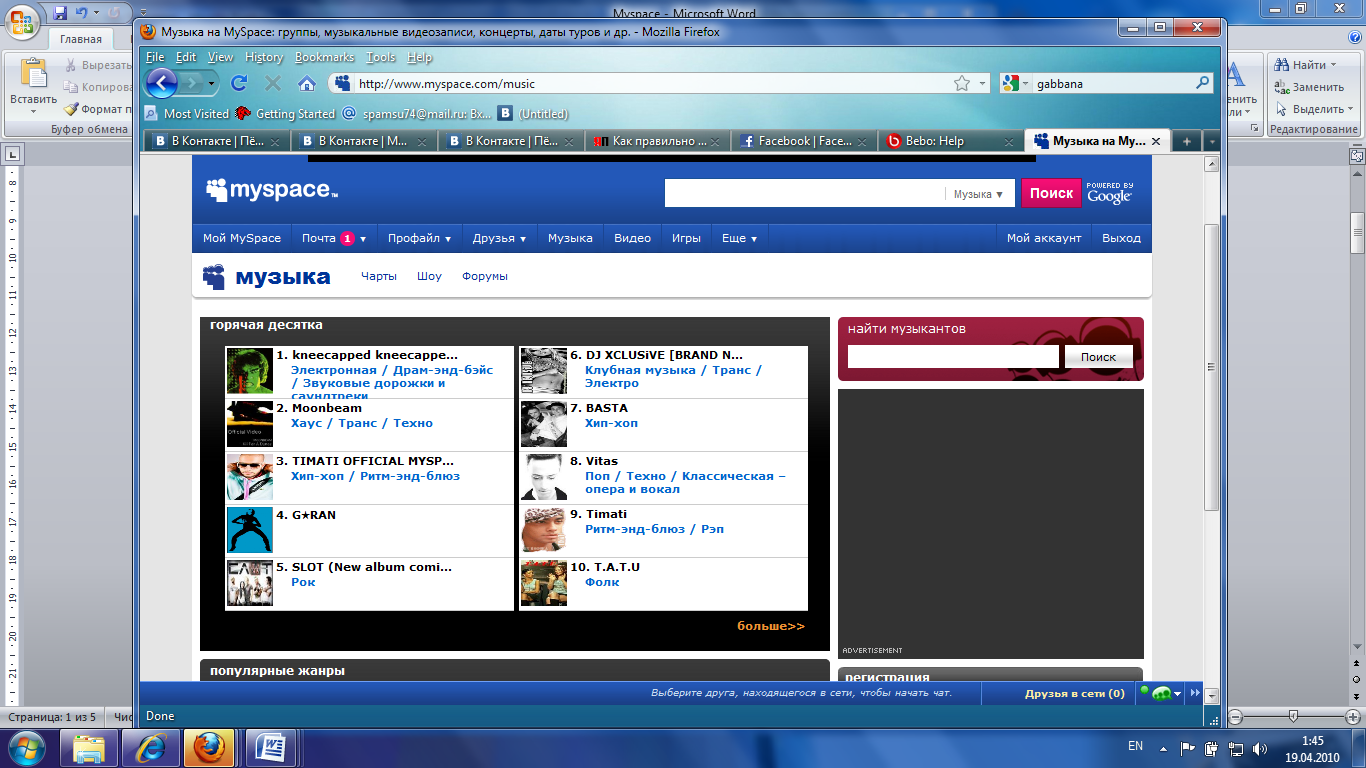The height and width of the screenshot is (768, 1366).
Task: Open the Office button in Word
Action: (21, 21)
